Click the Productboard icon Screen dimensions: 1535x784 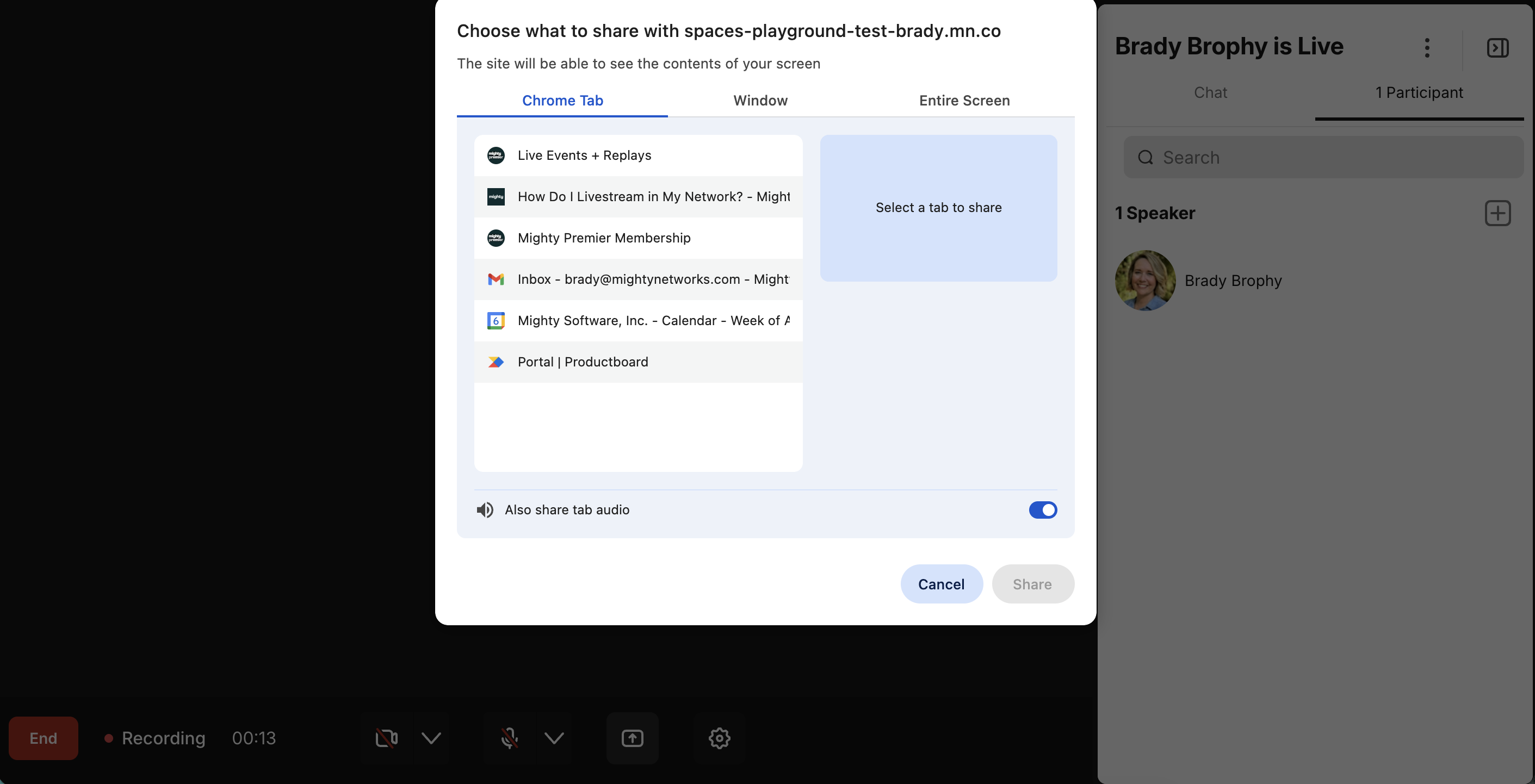click(x=496, y=362)
